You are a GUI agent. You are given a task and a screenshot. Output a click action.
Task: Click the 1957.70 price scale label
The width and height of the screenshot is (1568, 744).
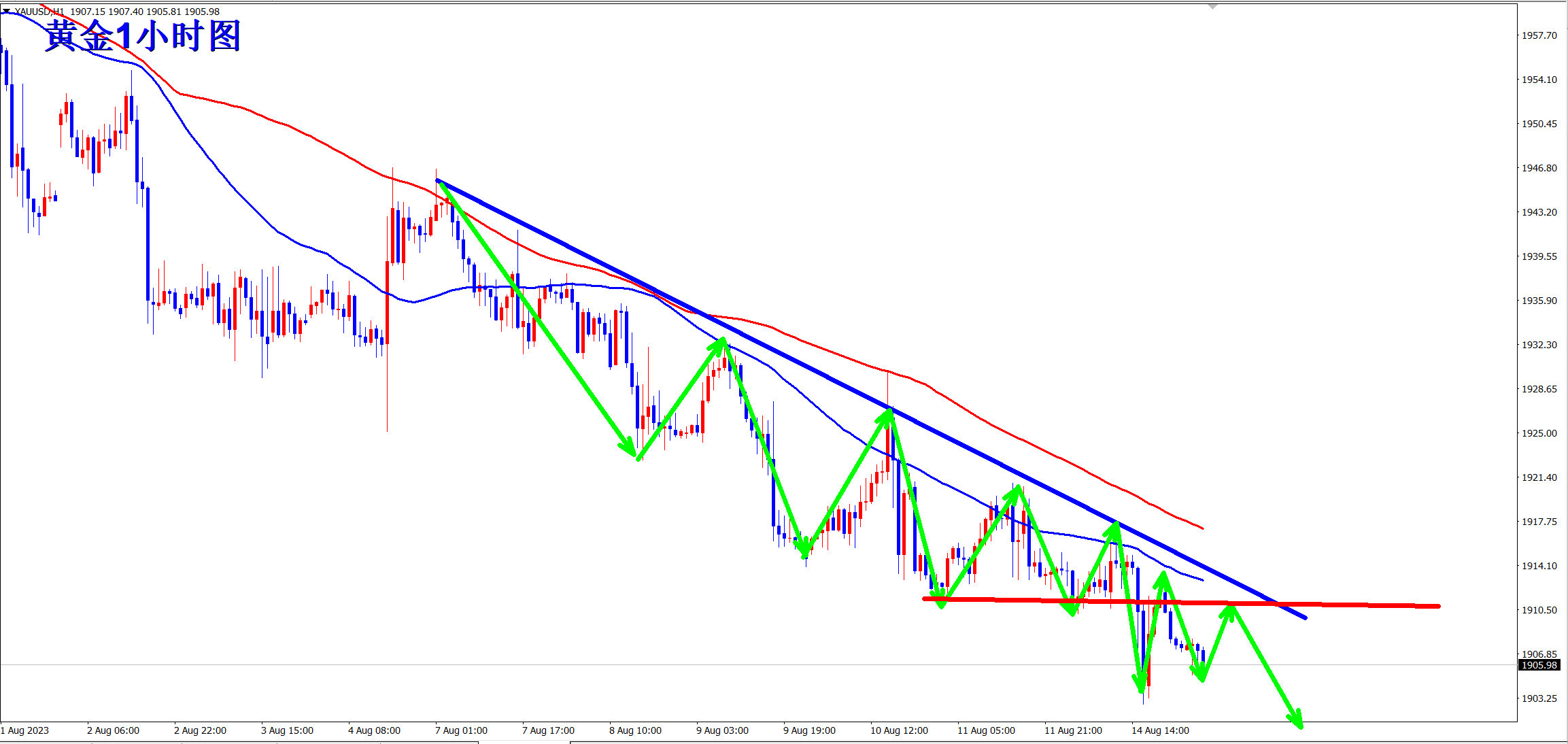click(x=1539, y=35)
